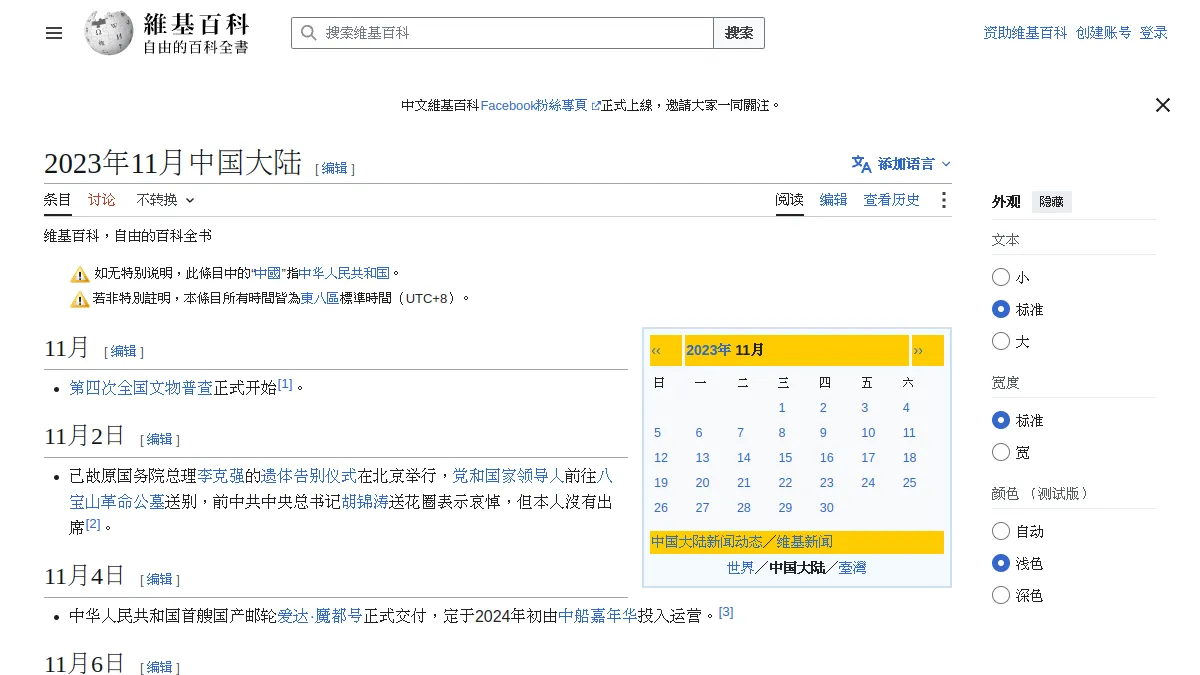The width and height of the screenshot is (1200, 675).
Task: Dismiss the Facebook banner with the X
Action: coord(1163,105)
